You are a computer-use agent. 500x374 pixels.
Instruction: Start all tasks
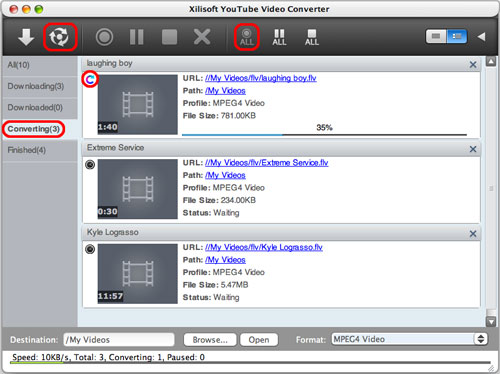[x=247, y=37]
